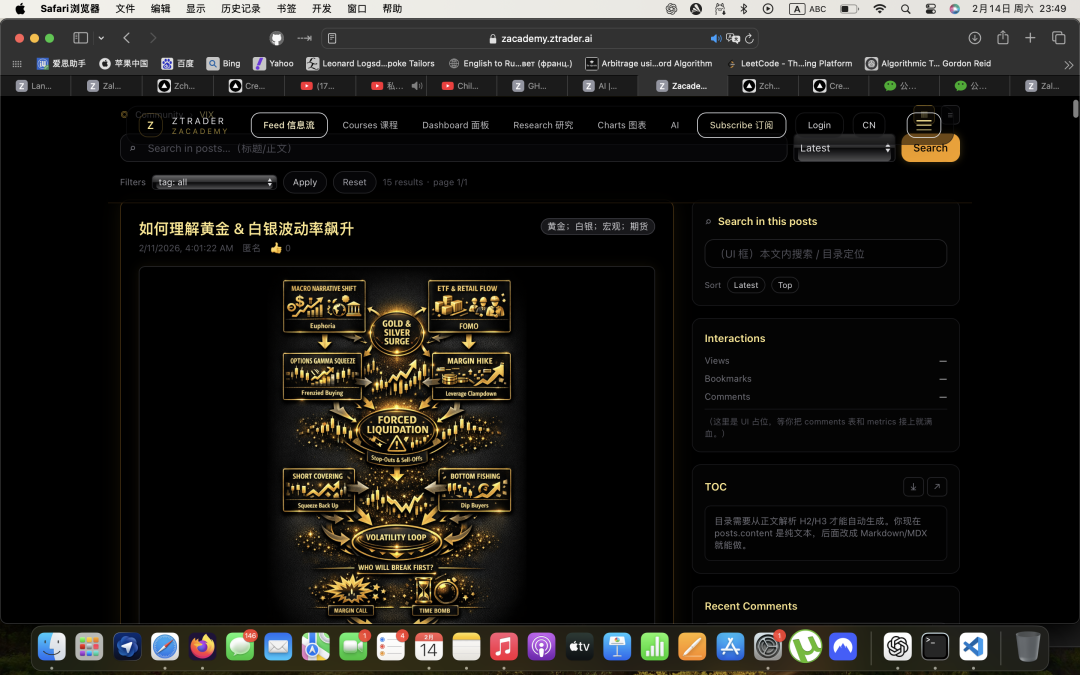Image resolution: width=1080 pixels, height=675 pixels.
Task: Open the Courses 课程 nav item
Action: (x=370, y=125)
